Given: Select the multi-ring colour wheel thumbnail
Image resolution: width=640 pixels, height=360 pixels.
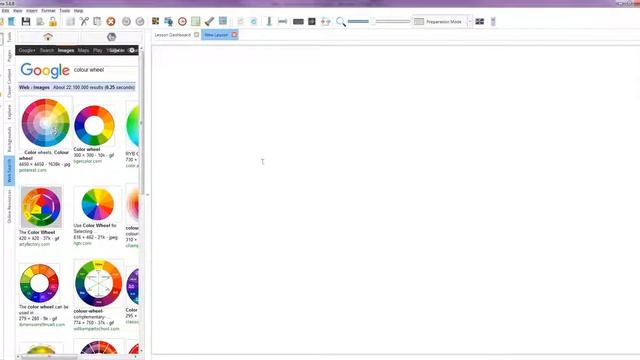Looking at the screenshot, I should click(46, 123).
